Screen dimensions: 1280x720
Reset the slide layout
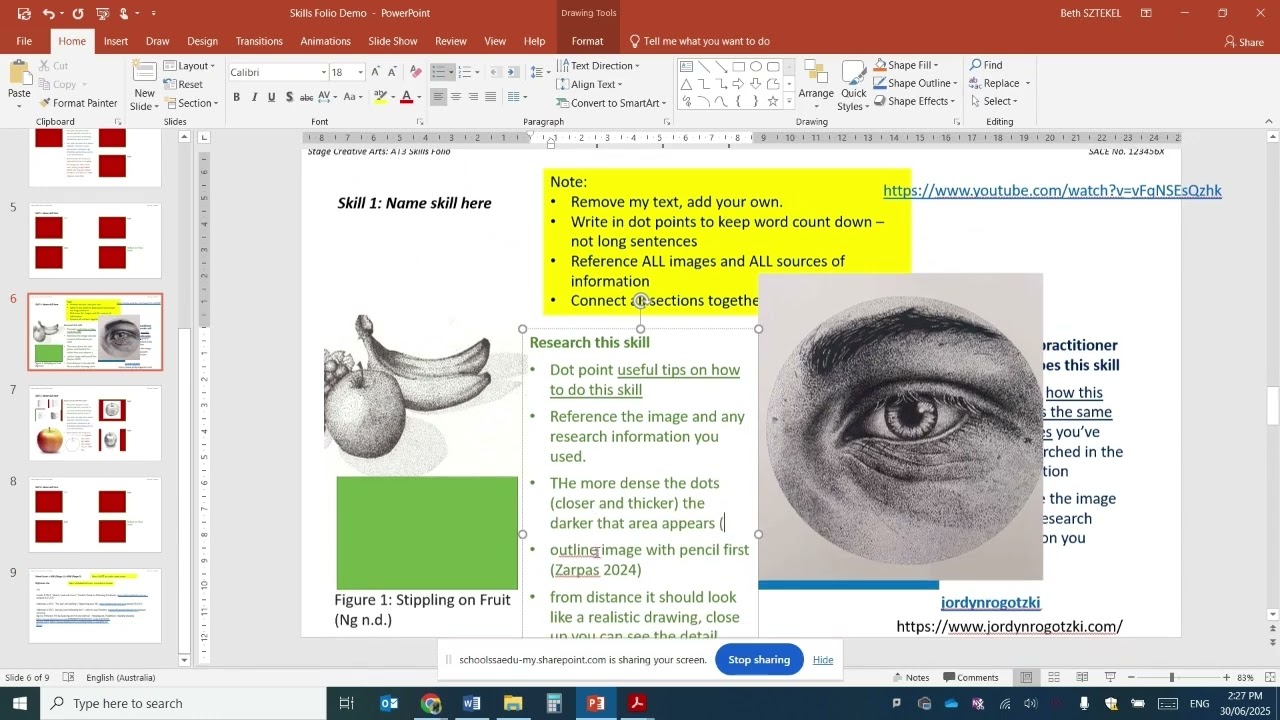pos(183,84)
